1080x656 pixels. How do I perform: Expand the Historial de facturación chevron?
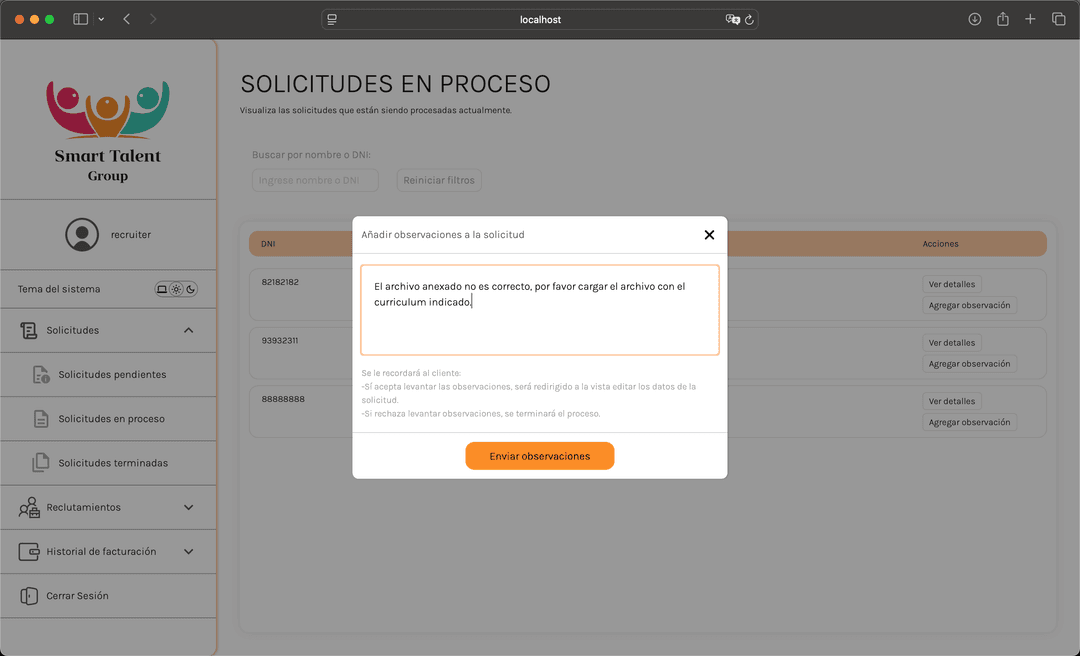pos(189,552)
